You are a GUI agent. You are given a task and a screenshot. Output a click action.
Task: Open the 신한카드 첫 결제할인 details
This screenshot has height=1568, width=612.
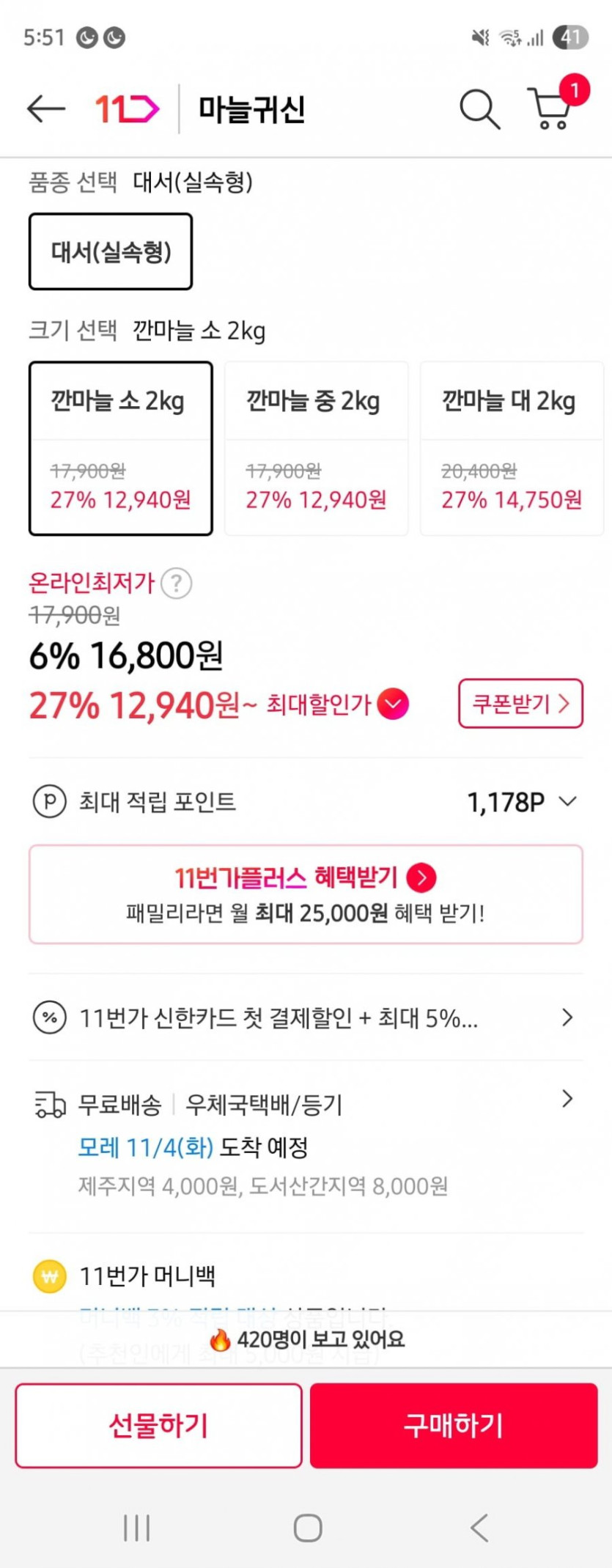point(567,1017)
